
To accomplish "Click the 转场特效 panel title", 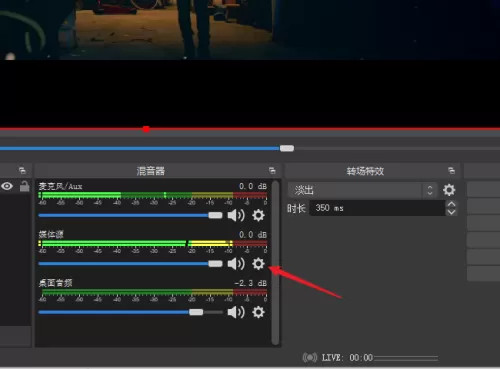I will point(365,171).
